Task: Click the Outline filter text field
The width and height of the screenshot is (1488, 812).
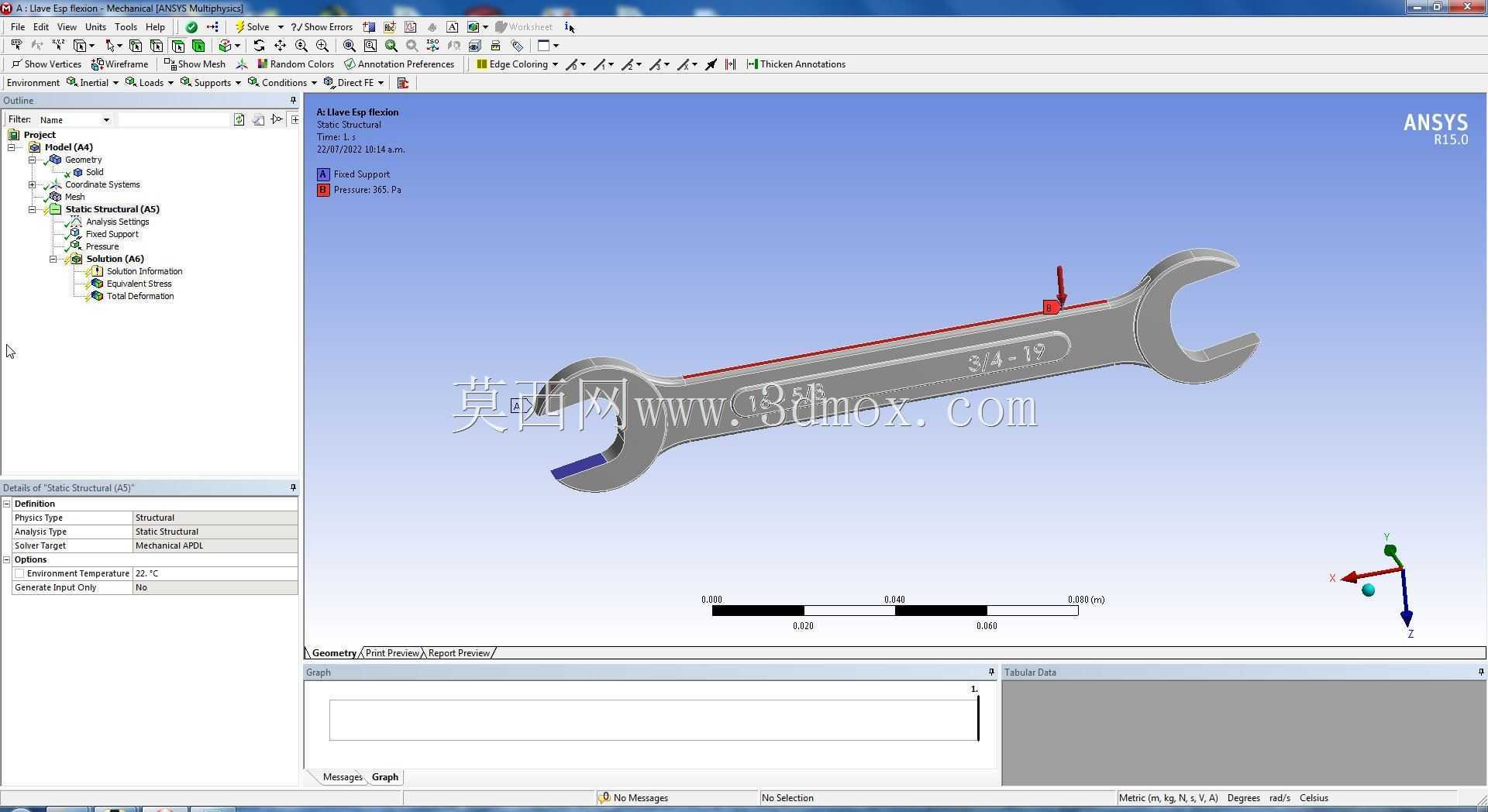Action: tap(174, 120)
